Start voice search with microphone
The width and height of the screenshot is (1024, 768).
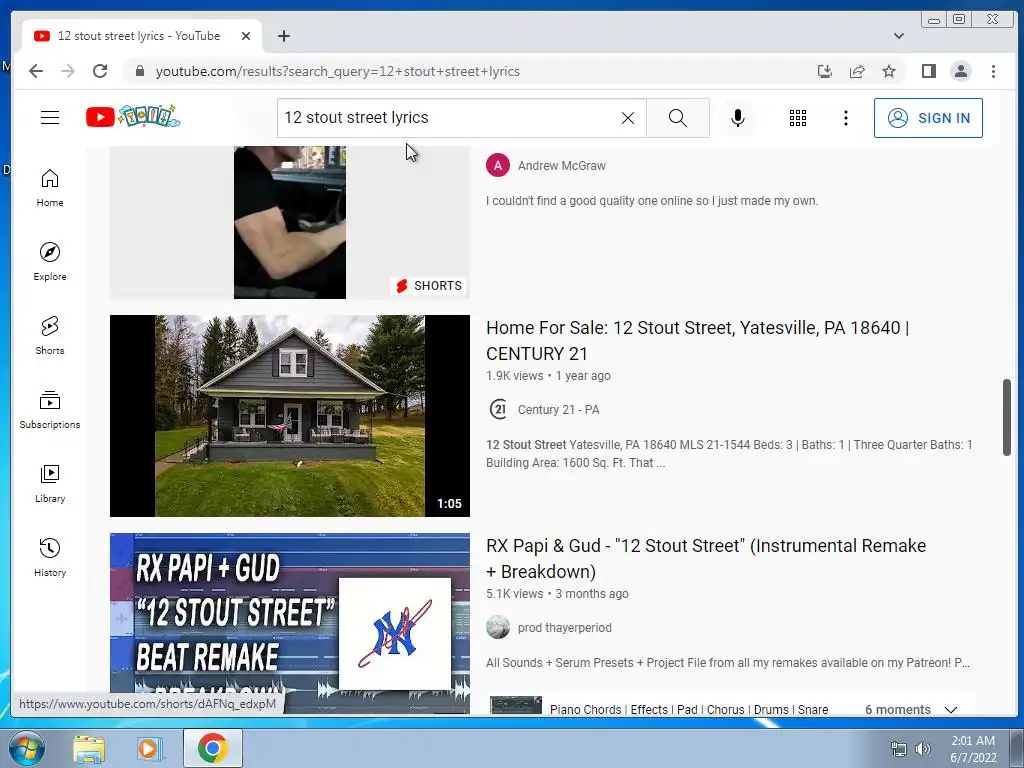pos(738,118)
